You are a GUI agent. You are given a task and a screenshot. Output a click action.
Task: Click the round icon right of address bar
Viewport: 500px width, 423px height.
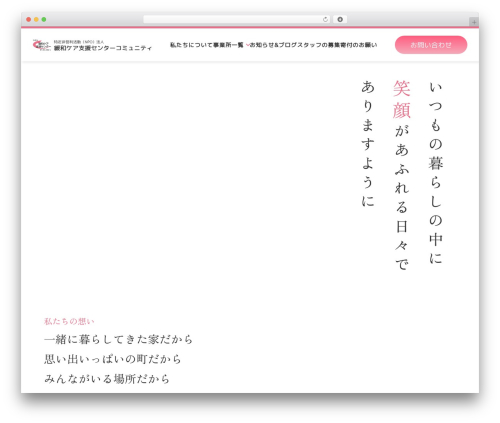coord(340,19)
